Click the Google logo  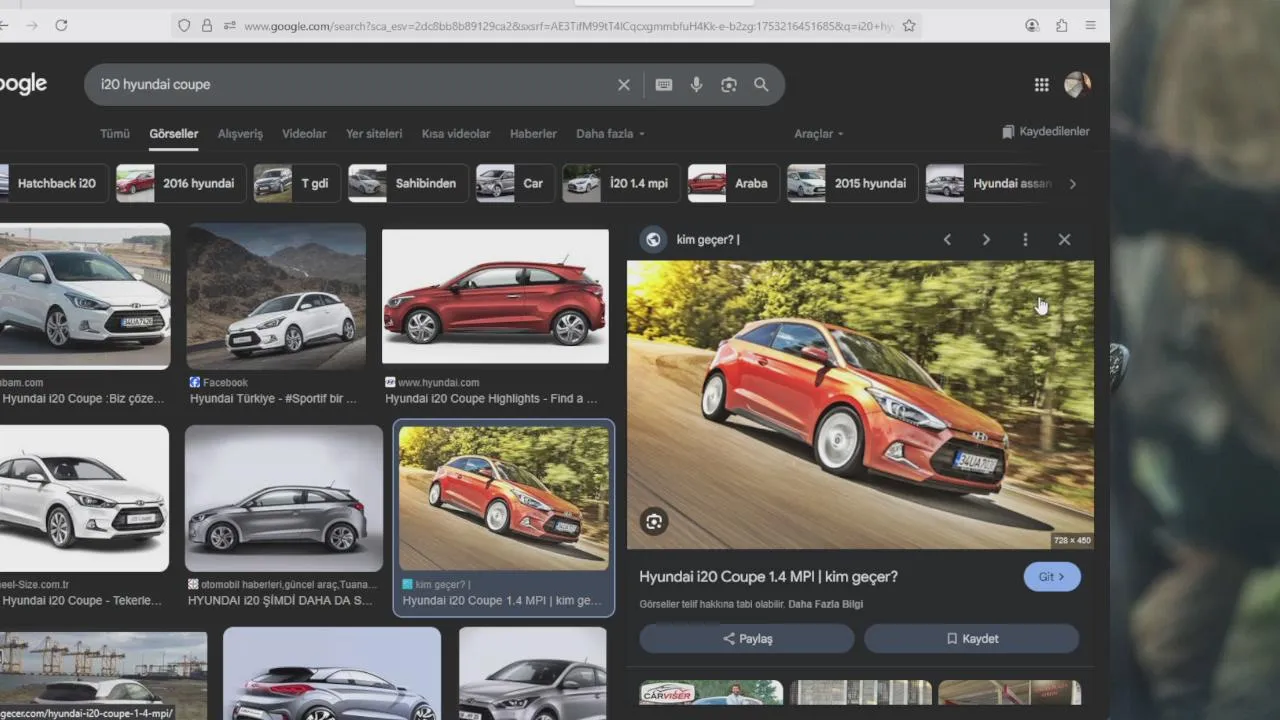(x=24, y=84)
